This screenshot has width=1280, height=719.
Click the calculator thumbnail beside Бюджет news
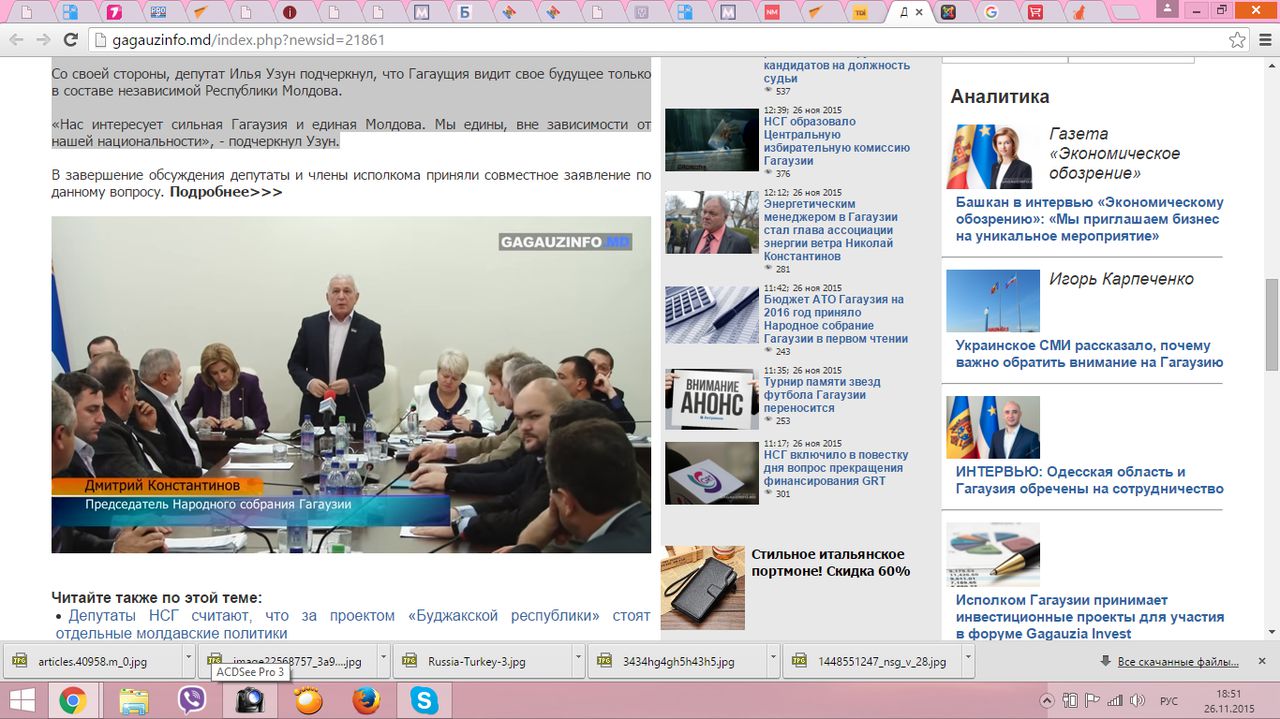point(712,315)
